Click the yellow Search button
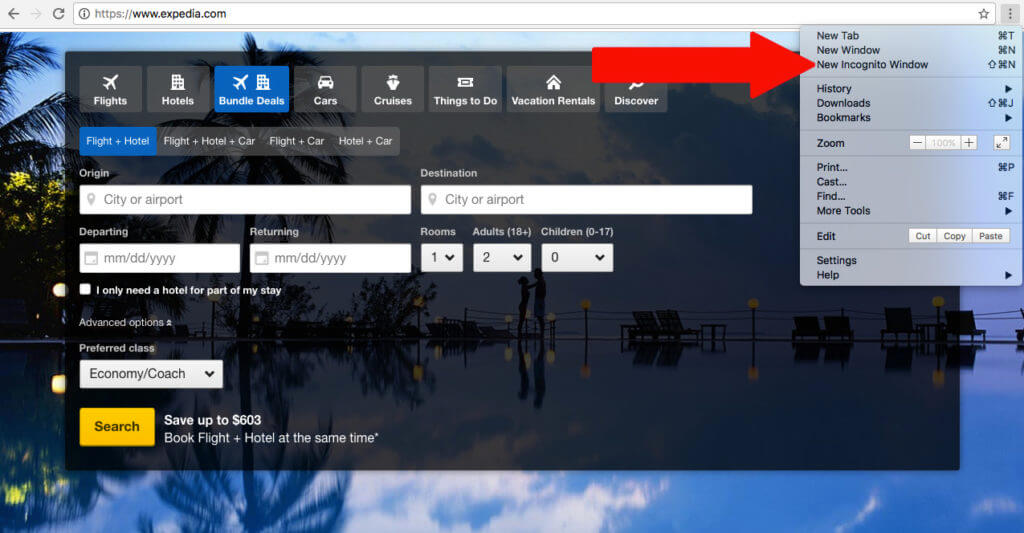1024x533 pixels. click(117, 427)
